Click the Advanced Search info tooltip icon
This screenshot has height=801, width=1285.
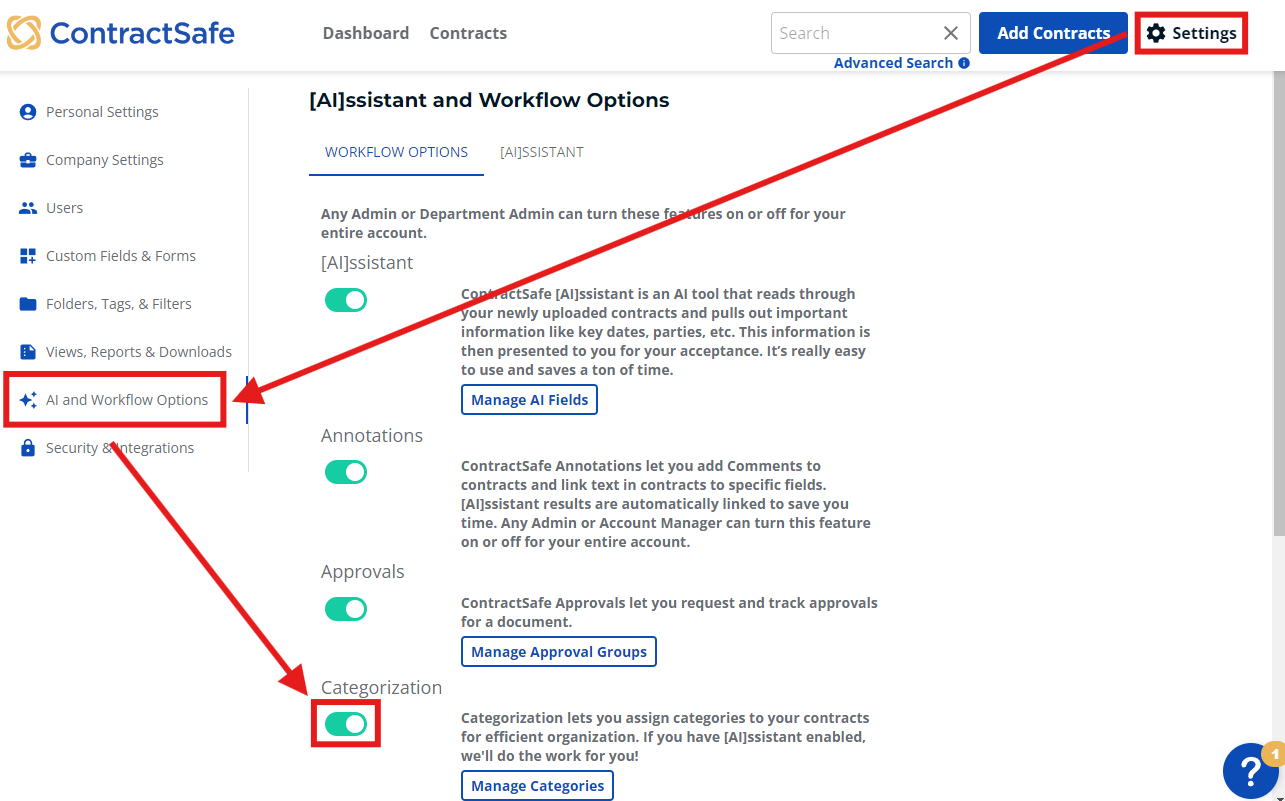point(963,63)
